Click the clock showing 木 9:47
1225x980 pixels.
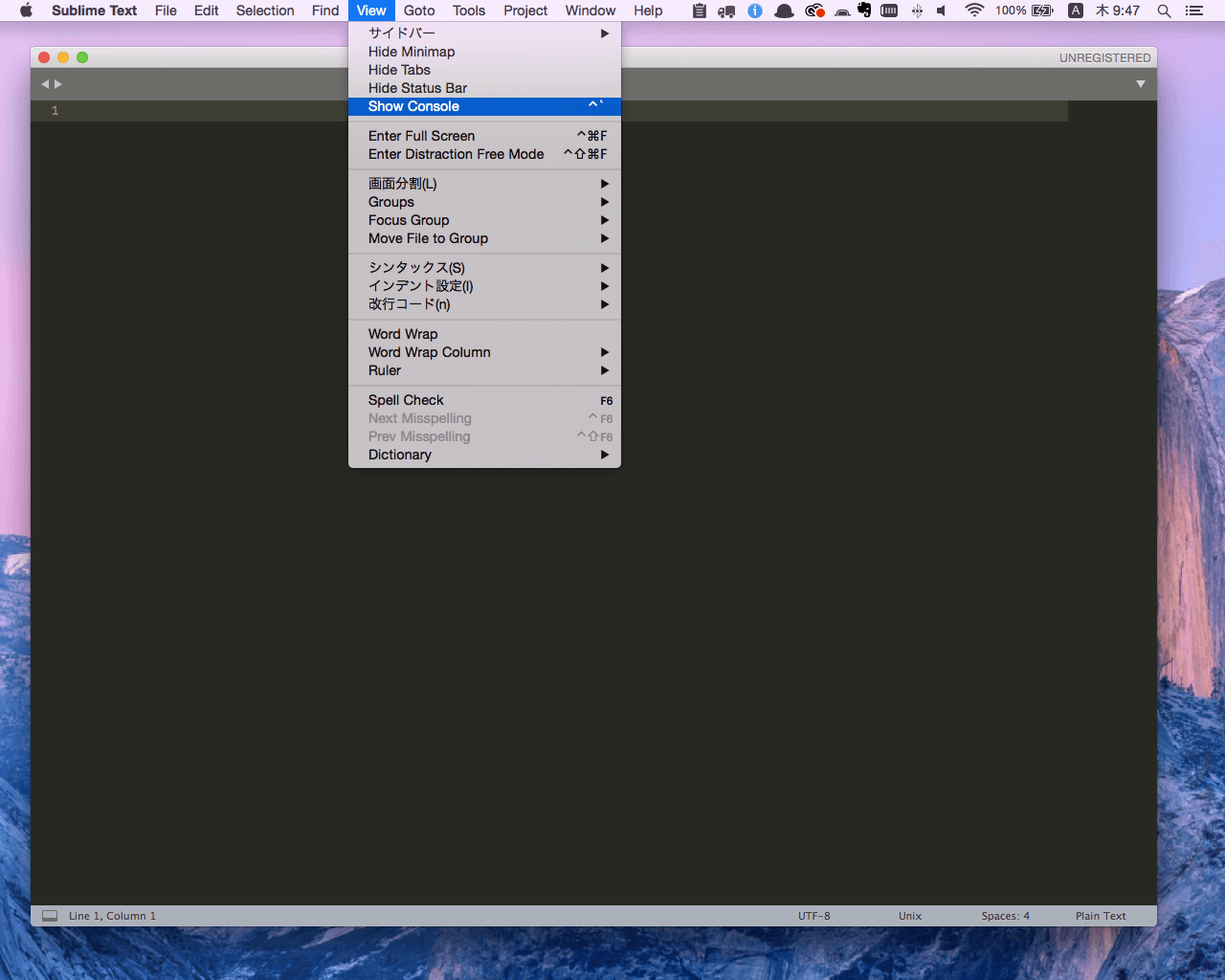pos(1118,11)
